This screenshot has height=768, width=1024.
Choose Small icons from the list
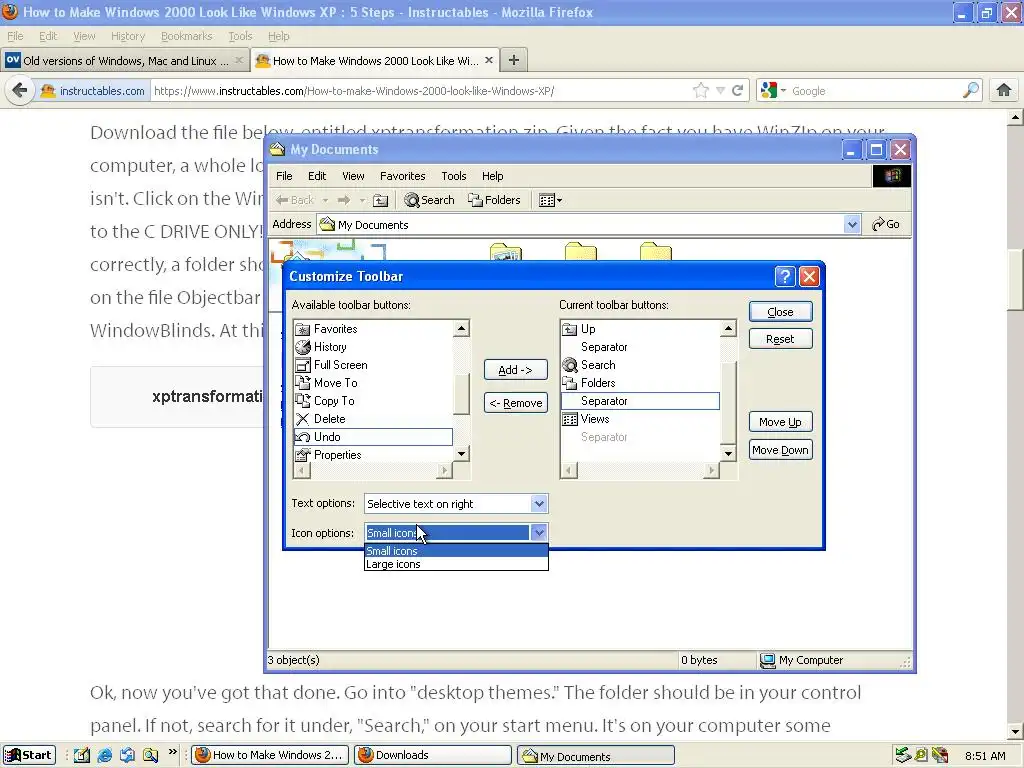456,551
